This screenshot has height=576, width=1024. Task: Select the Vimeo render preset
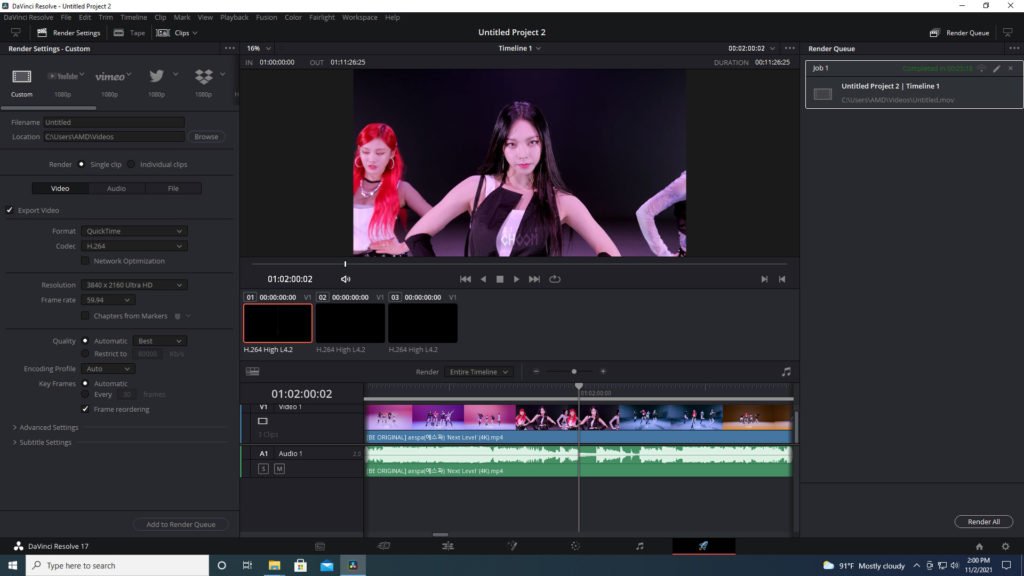(x=111, y=76)
